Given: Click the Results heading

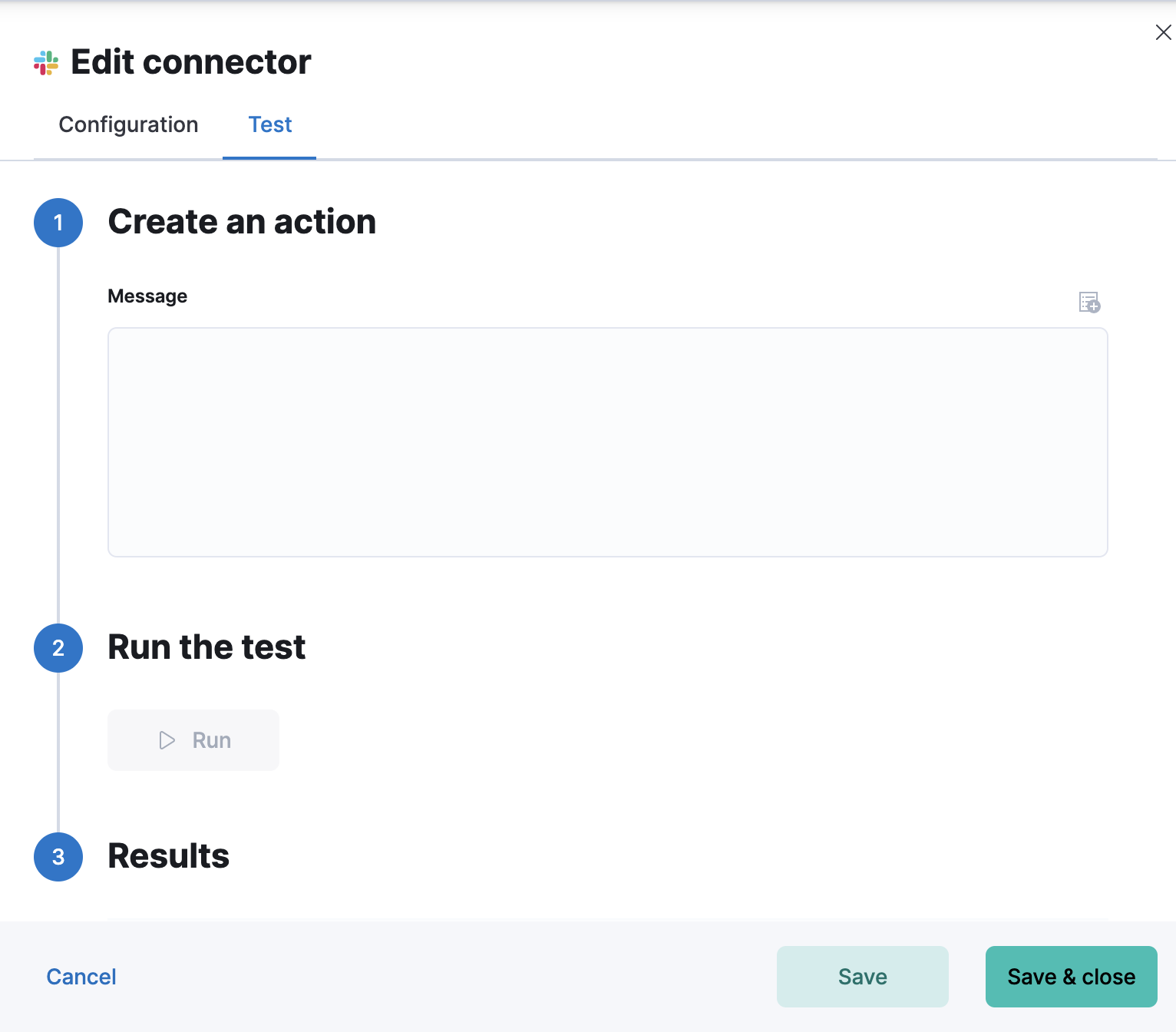Looking at the screenshot, I should [x=169, y=856].
